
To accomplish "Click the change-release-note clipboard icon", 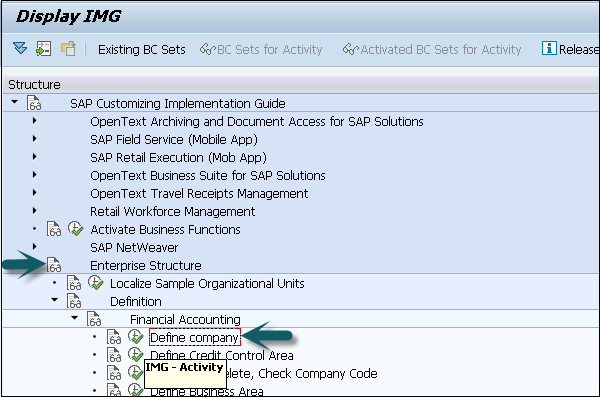I will pyautogui.click(x=68, y=49).
